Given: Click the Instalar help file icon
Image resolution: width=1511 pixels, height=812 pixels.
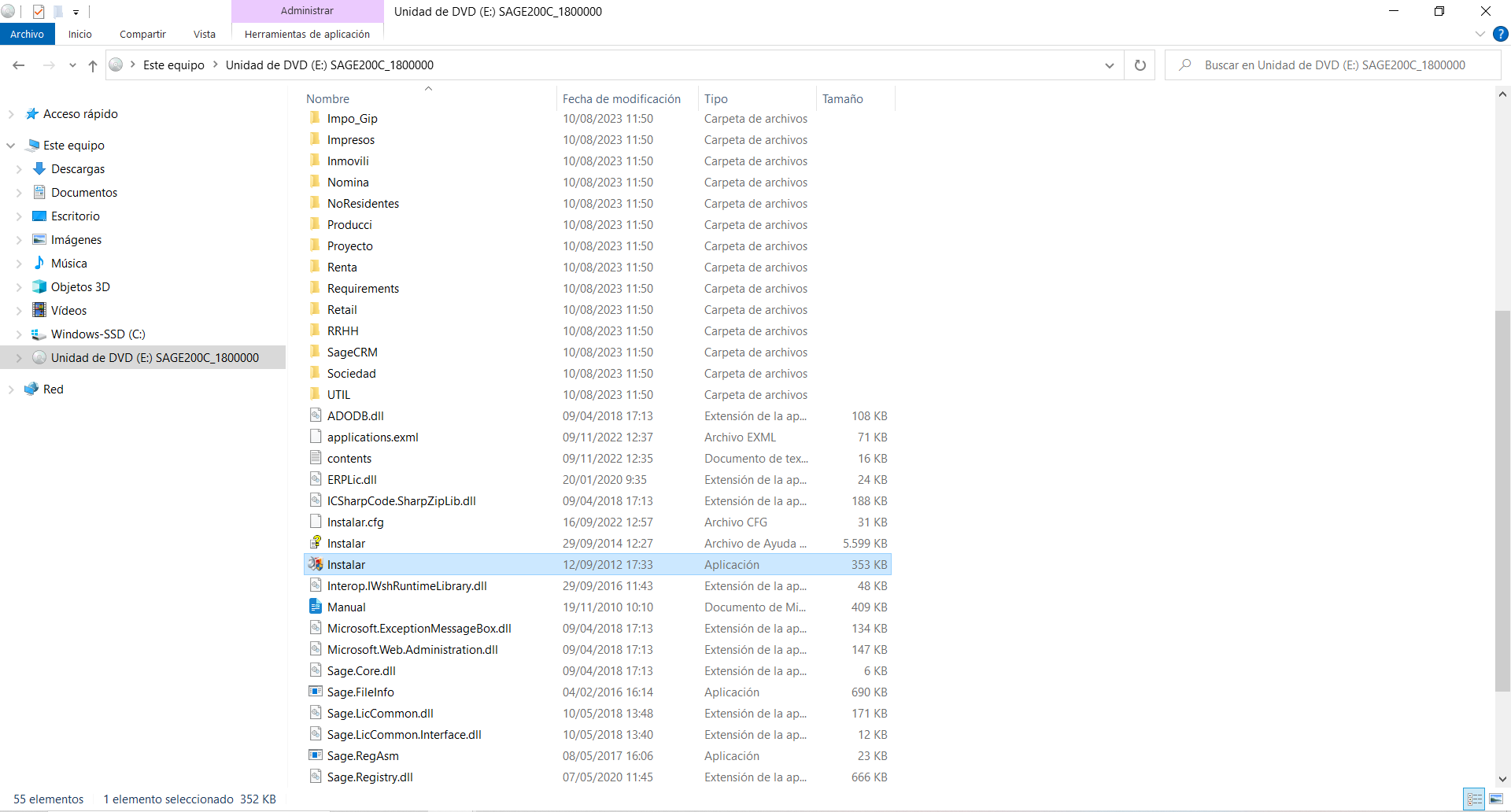Looking at the screenshot, I should point(316,543).
